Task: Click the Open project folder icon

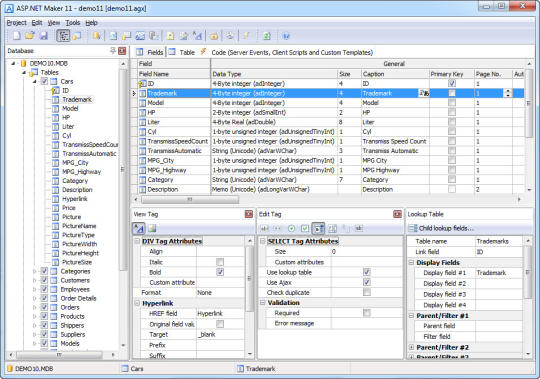Action: tap(30, 35)
